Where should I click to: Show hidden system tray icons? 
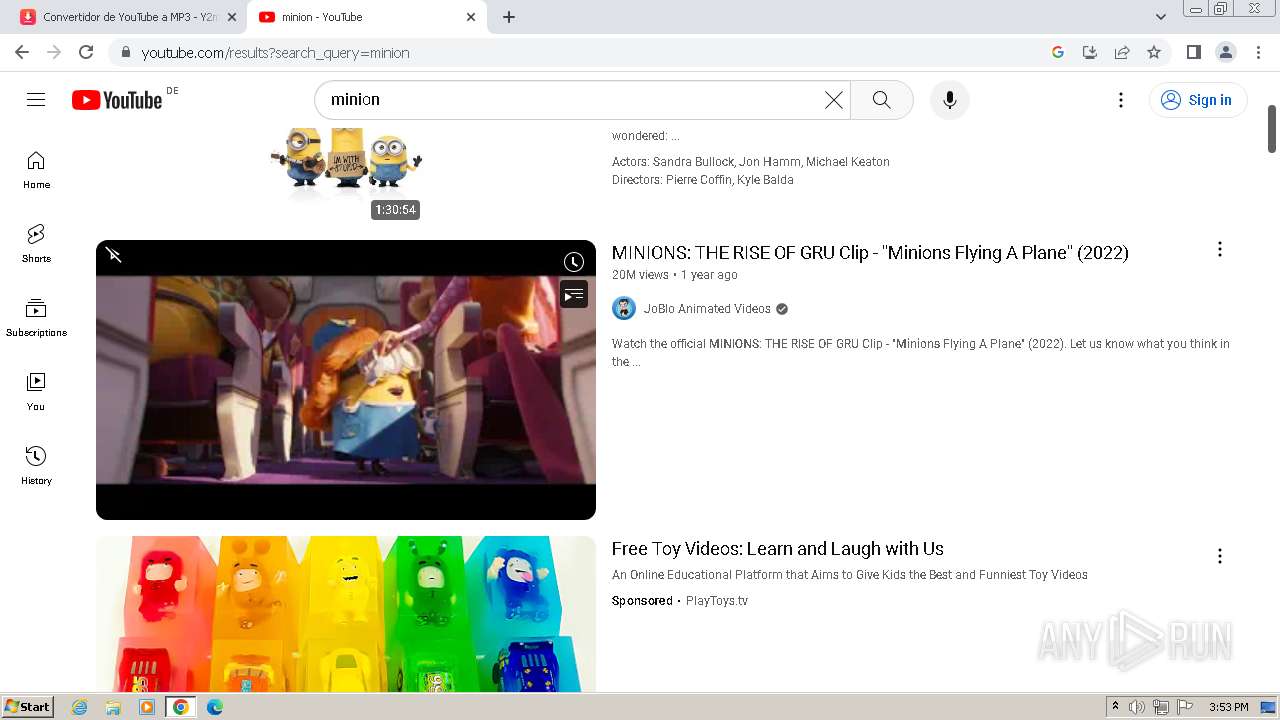point(1115,707)
